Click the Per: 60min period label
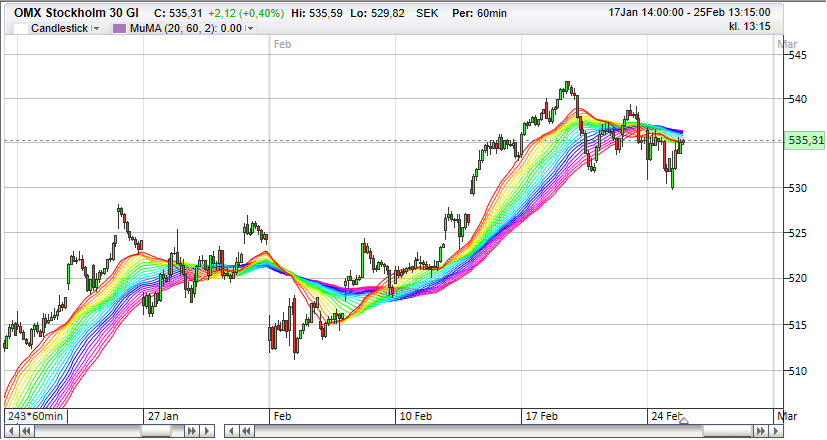Image resolution: width=827 pixels, height=440 pixels. click(479, 13)
